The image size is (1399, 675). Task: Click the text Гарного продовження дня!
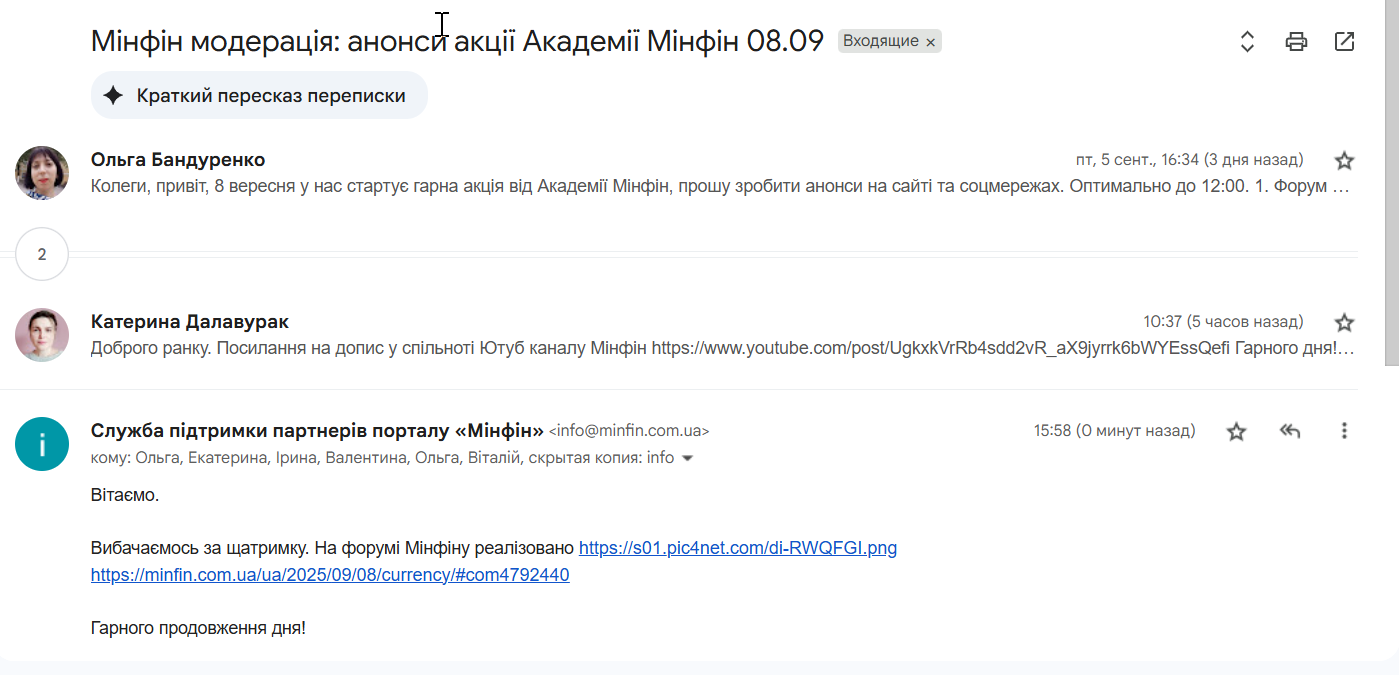(198, 629)
